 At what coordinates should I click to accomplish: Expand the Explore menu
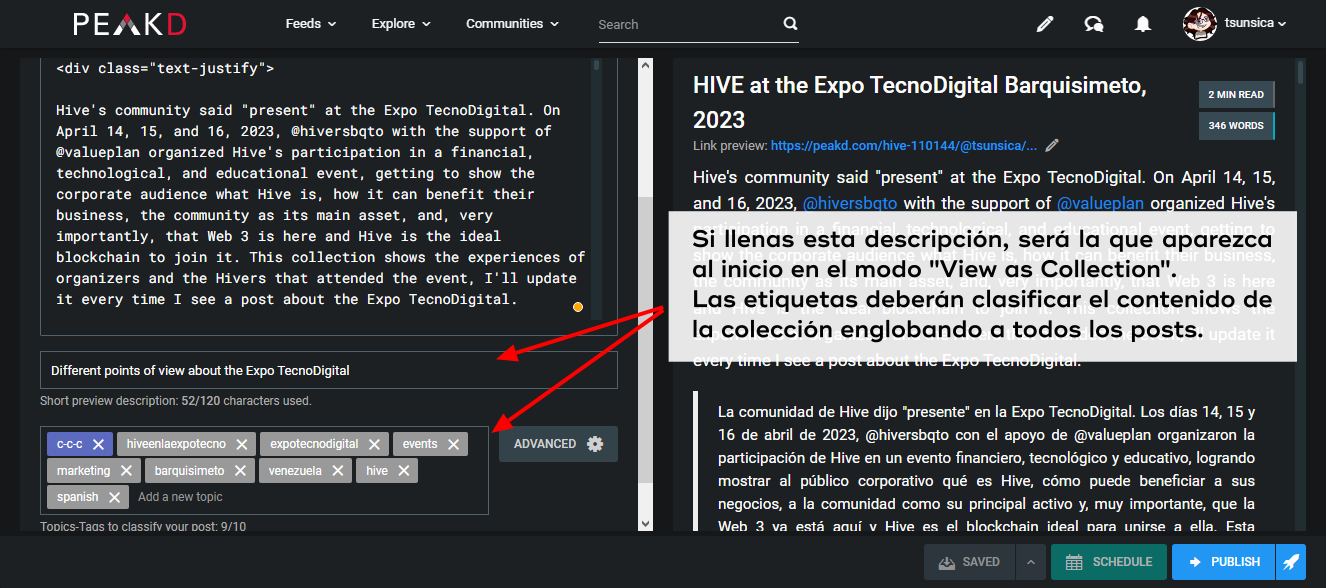(401, 24)
